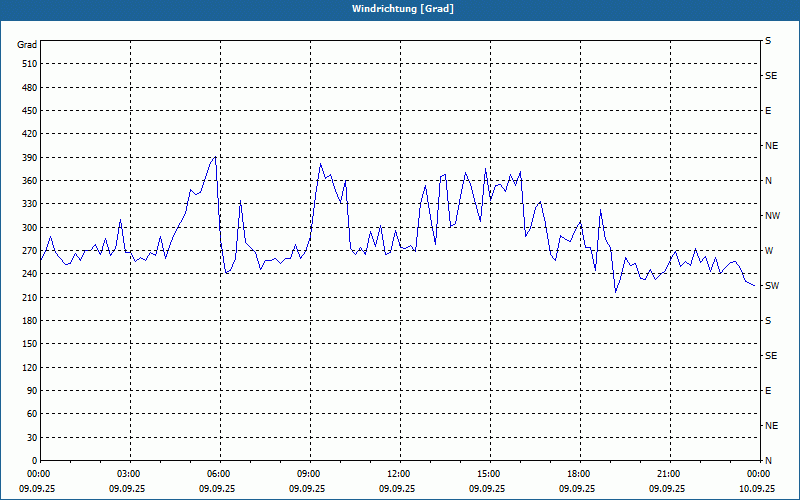The image size is (800, 500).
Task: Click the "E" compass label at the 450 line
Action: pos(768,111)
